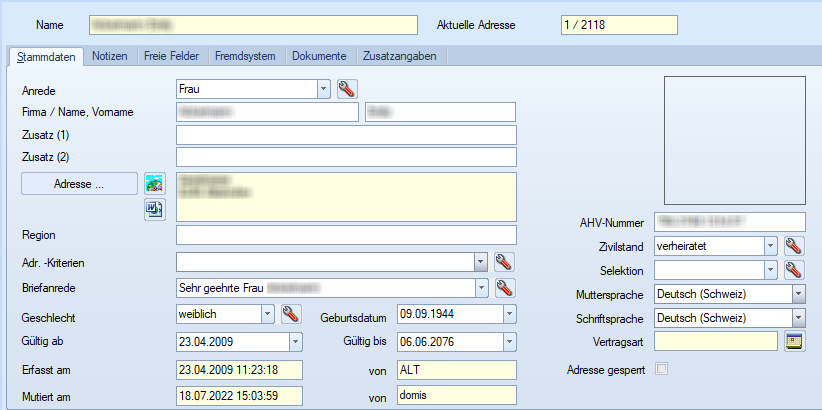The image size is (822, 410).
Task: Open the Gültig bis date dropdown
Action: tap(510, 342)
